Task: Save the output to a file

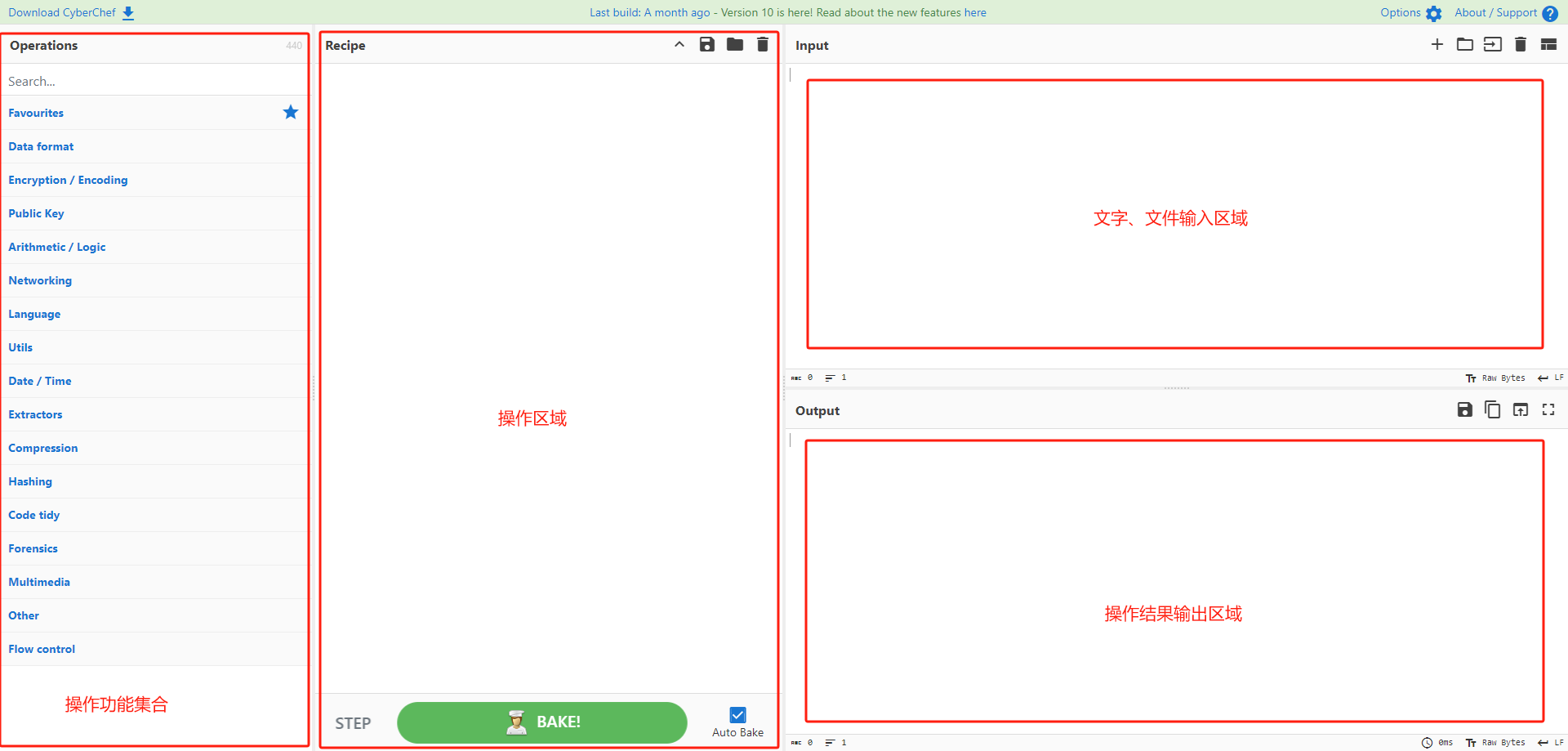Action: (1465, 410)
